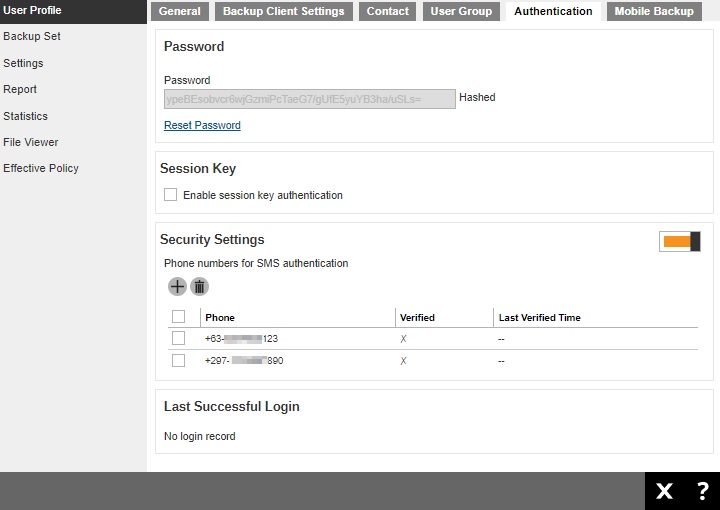Open Backup Set in the sidebar
The width and height of the screenshot is (720, 510).
coord(32,36)
